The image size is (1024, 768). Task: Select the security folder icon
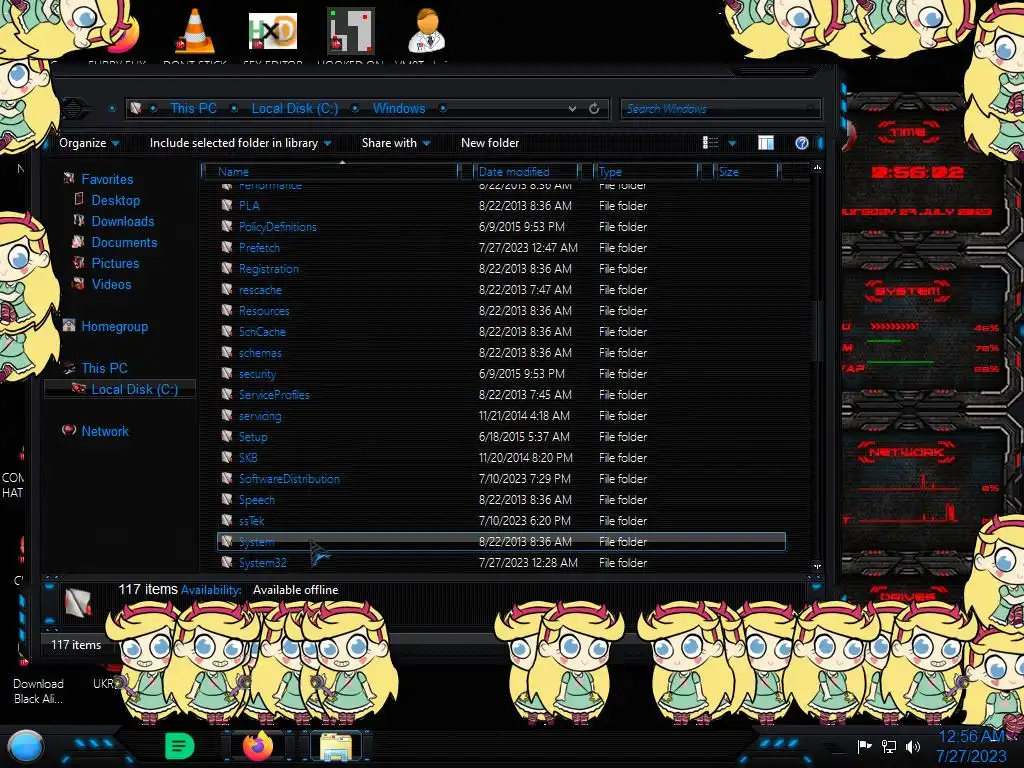coord(227,374)
